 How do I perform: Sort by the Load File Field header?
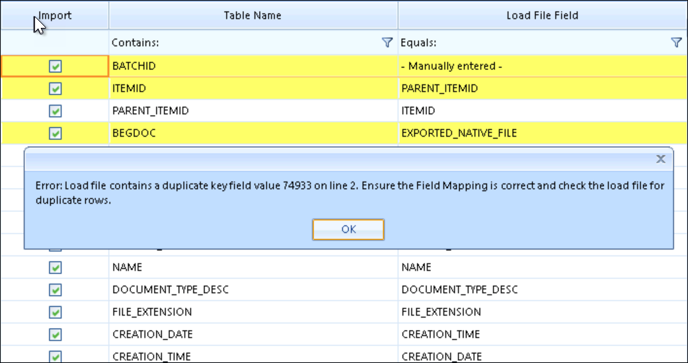[x=543, y=15]
